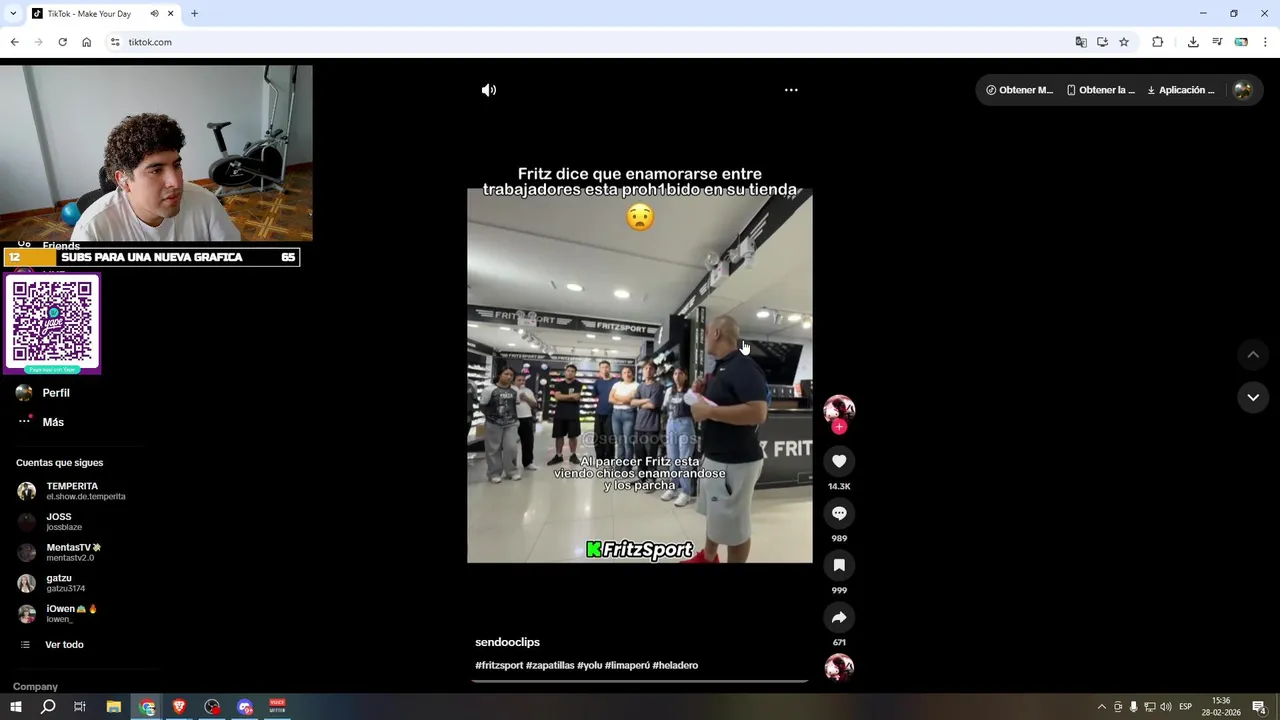Select the TikTok - Make Your Day tab
1280x720 pixels.
pyautogui.click(x=90, y=14)
